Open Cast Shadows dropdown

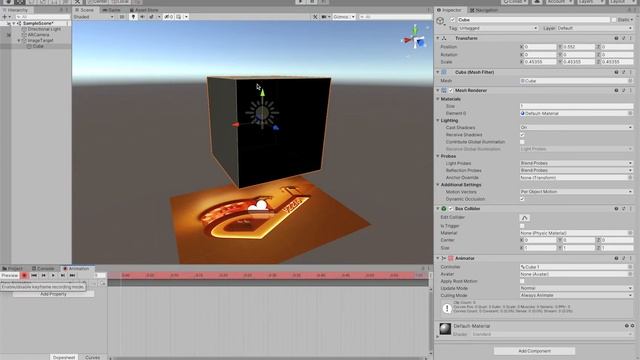pyautogui.click(x=576, y=127)
